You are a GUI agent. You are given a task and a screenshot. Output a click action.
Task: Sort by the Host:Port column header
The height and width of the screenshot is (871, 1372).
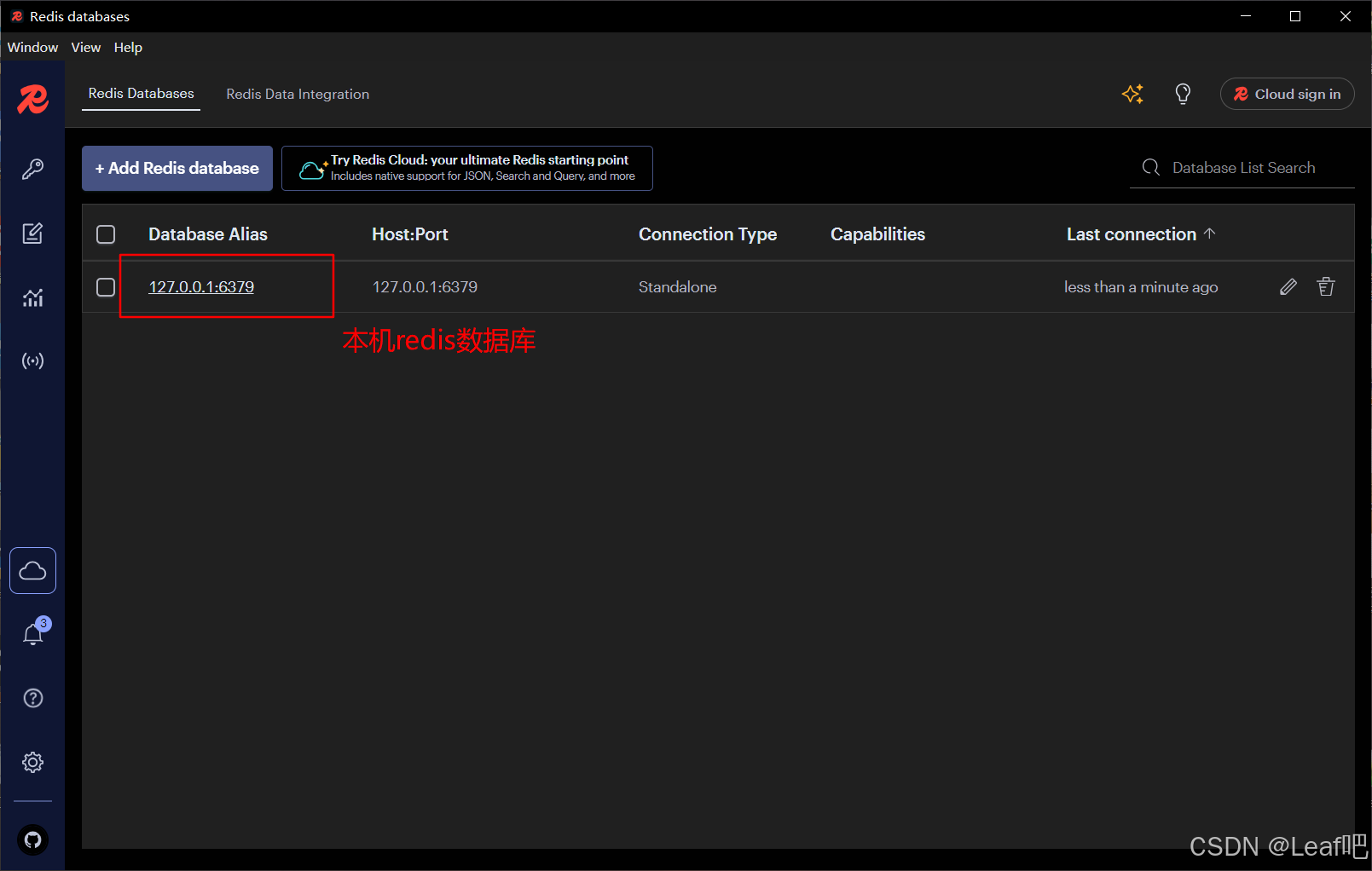pyautogui.click(x=410, y=234)
